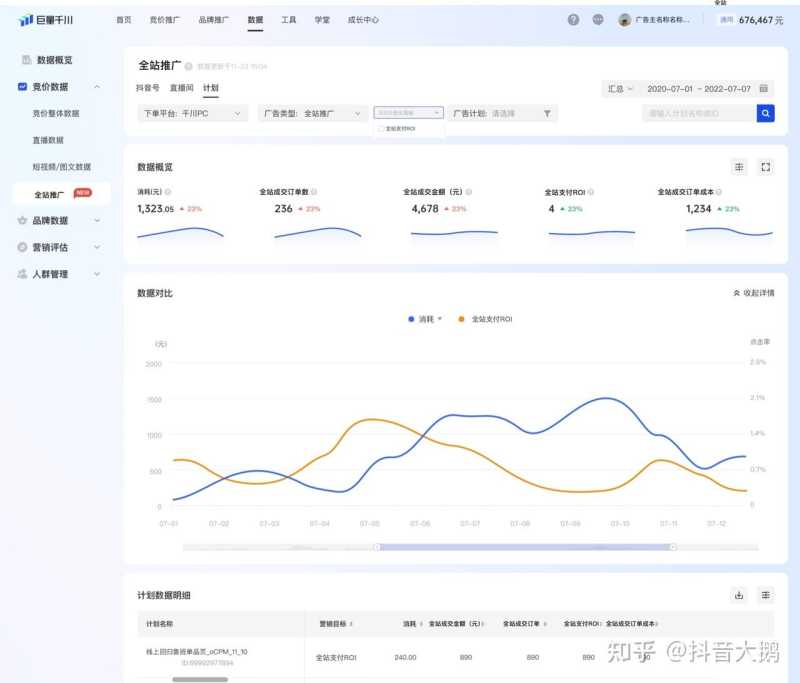The image size is (800, 683).
Task: Click the chart time range slider bar
Action: (x=524, y=547)
